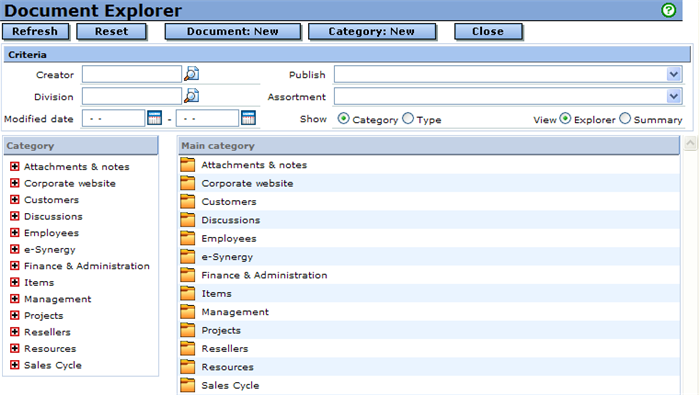Focus the Creator input field
The width and height of the screenshot is (700, 395).
coord(132,74)
